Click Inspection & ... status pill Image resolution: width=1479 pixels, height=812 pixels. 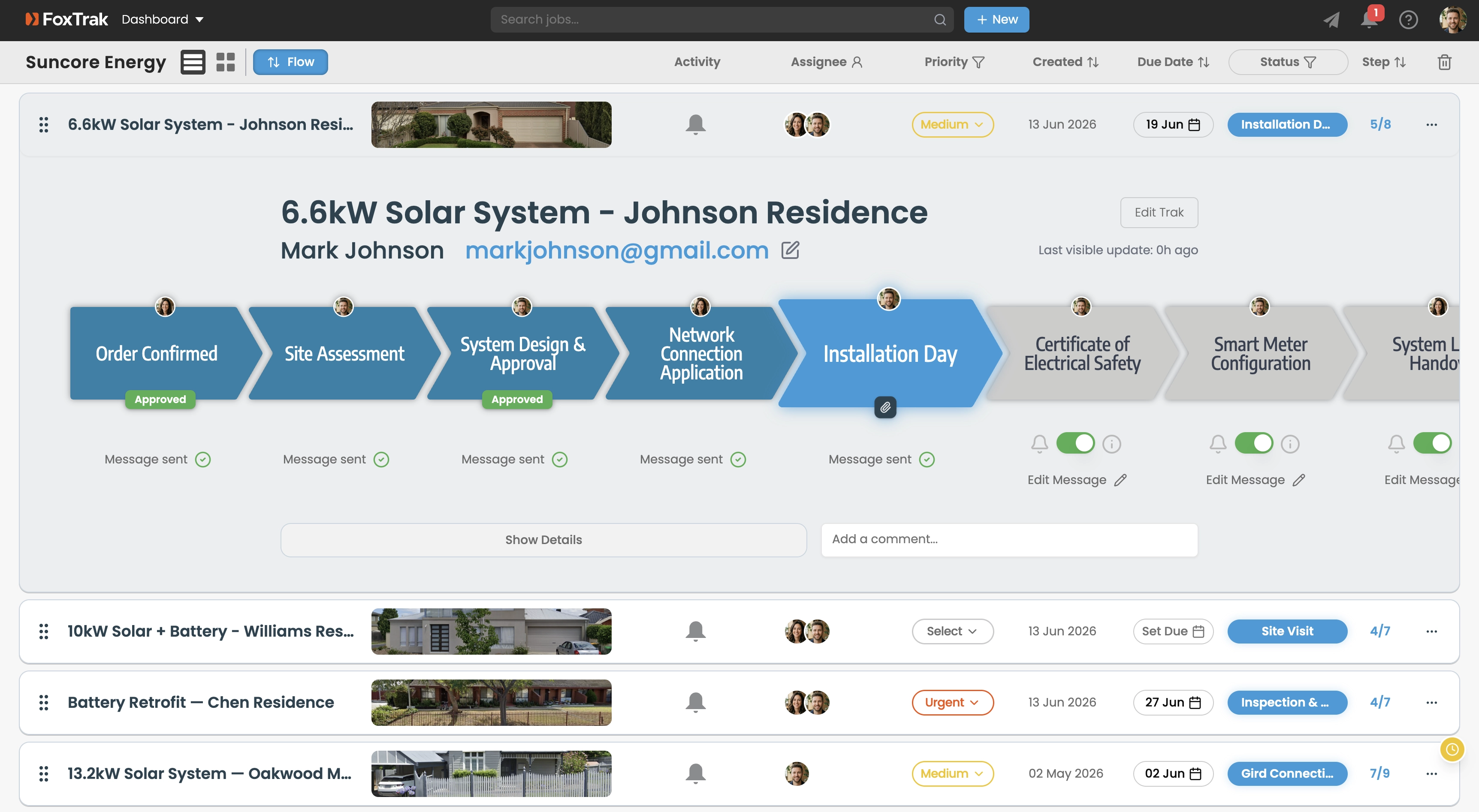(x=1287, y=702)
